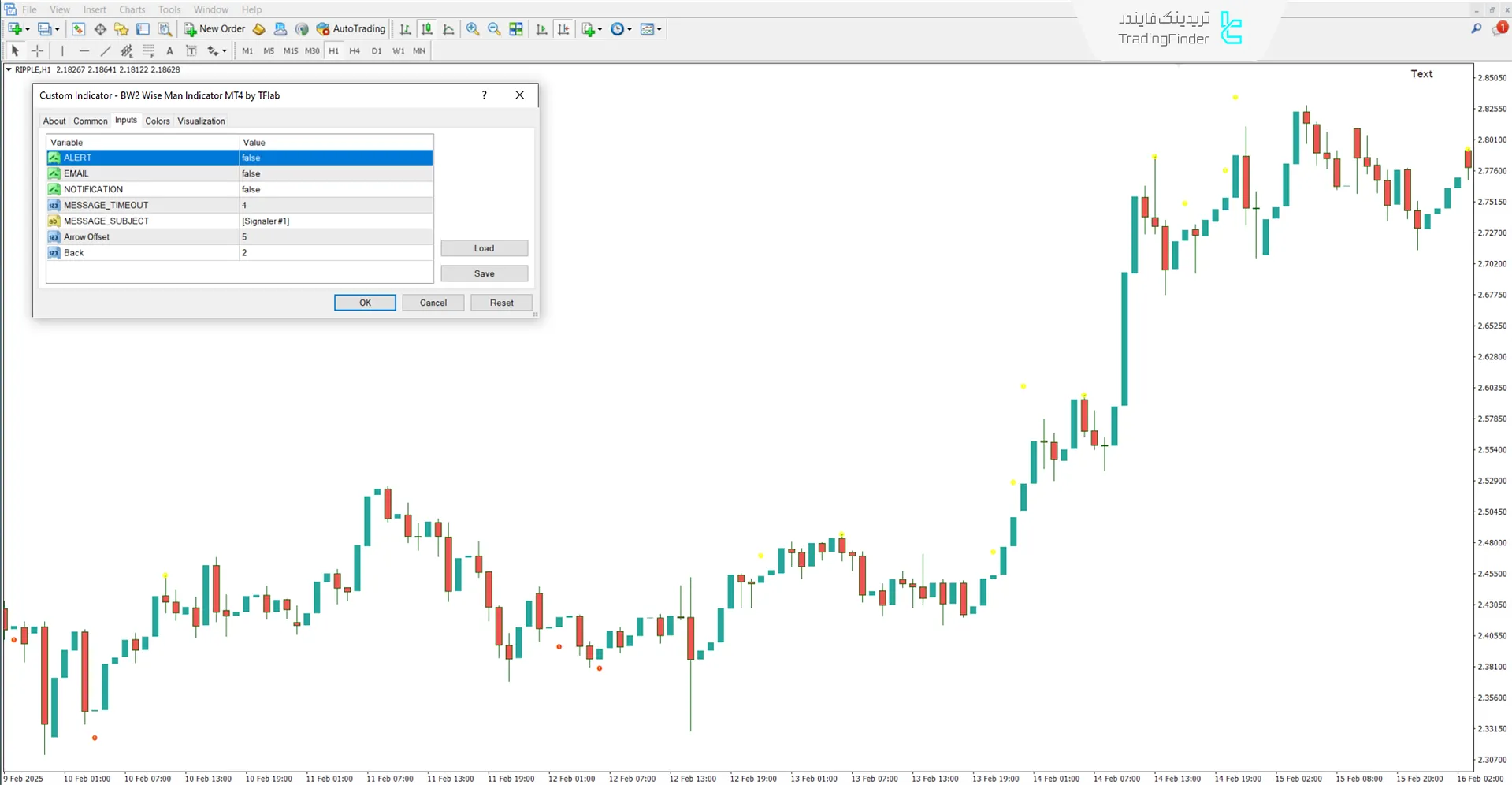Select the trendline drawing tool

click(x=106, y=51)
